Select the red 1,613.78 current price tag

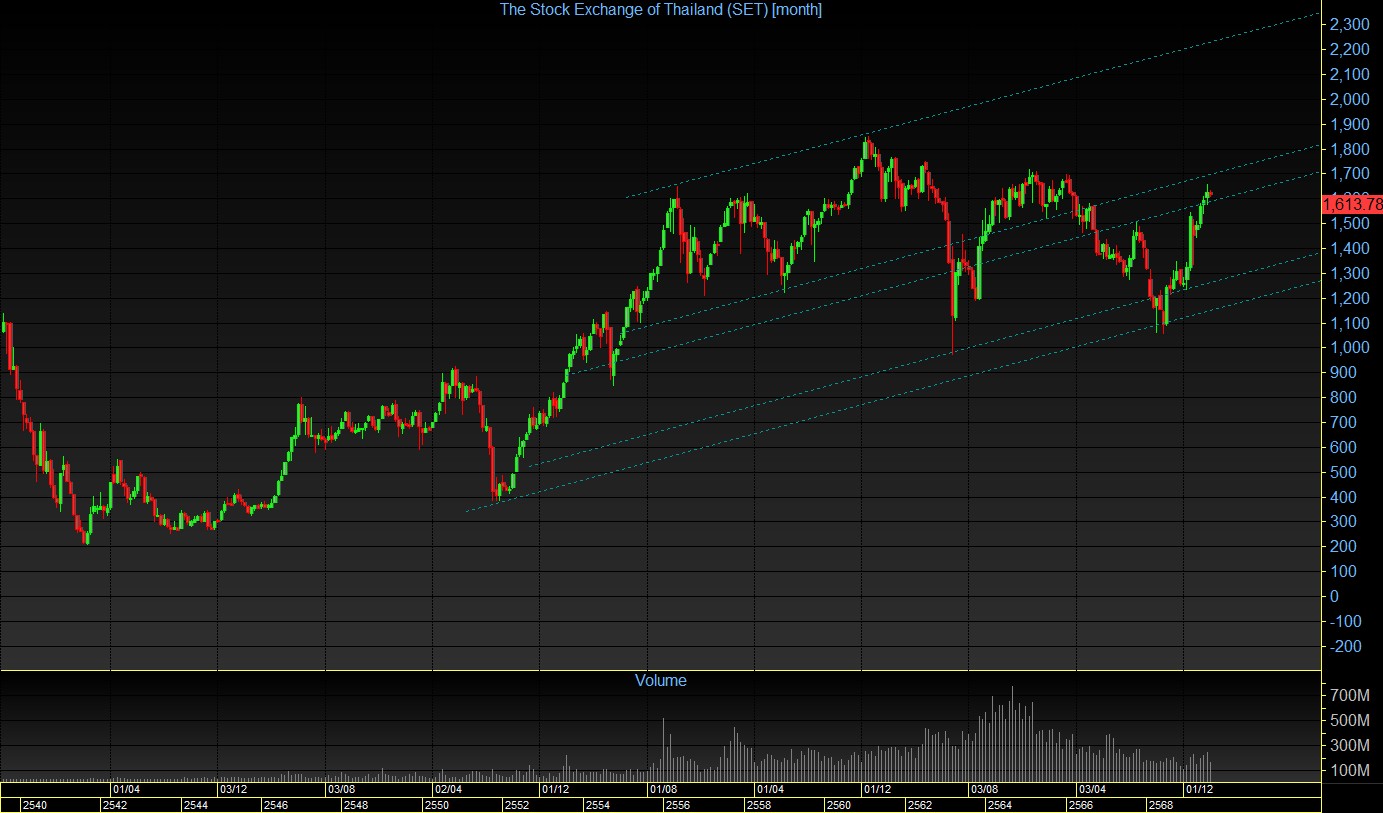click(x=1352, y=204)
